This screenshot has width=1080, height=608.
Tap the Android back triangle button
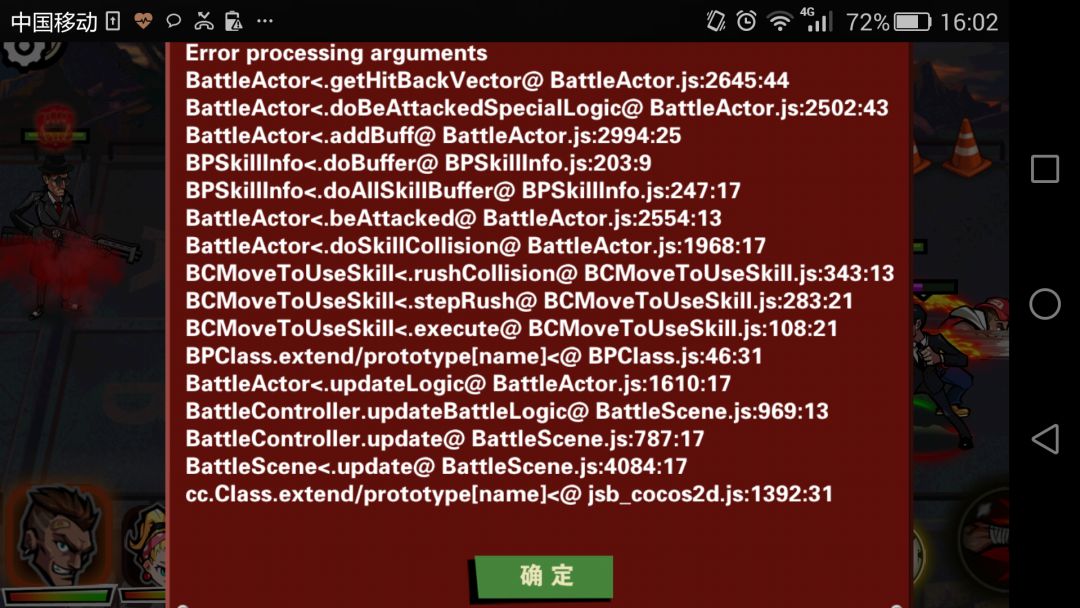[1045, 439]
